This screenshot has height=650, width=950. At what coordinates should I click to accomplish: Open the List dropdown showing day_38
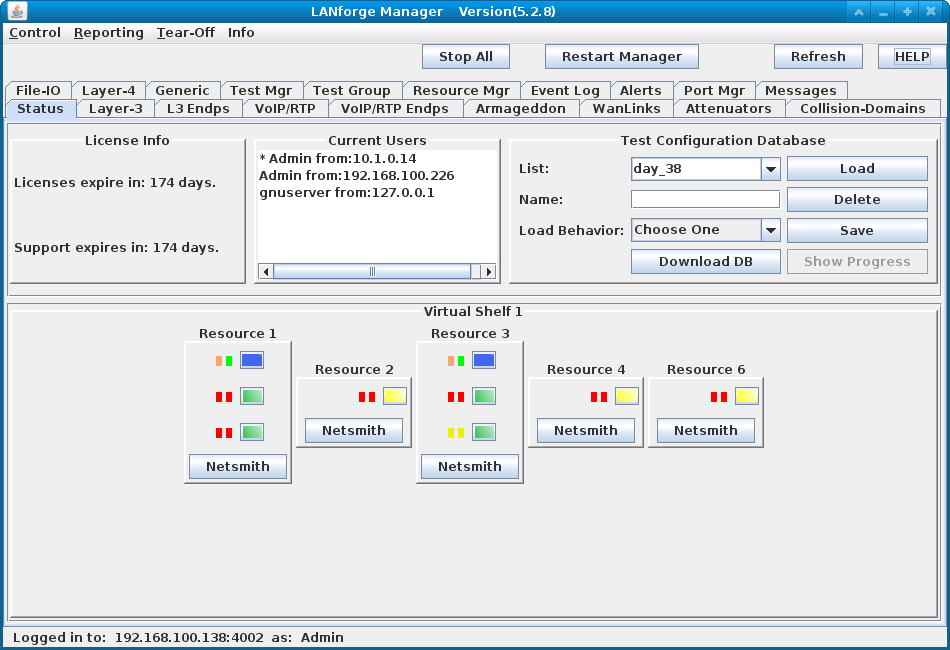tap(705, 169)
